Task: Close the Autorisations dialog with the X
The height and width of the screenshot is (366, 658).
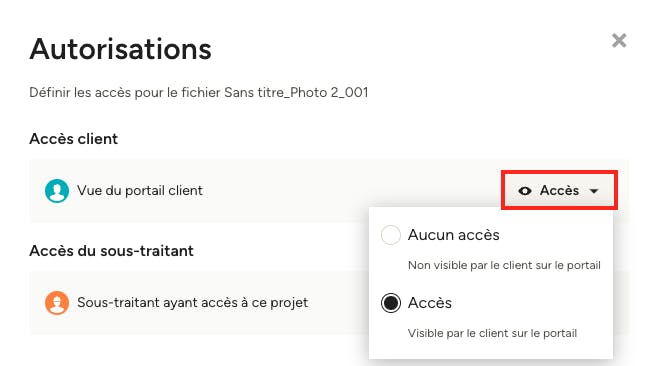Action: click(619, 41)
